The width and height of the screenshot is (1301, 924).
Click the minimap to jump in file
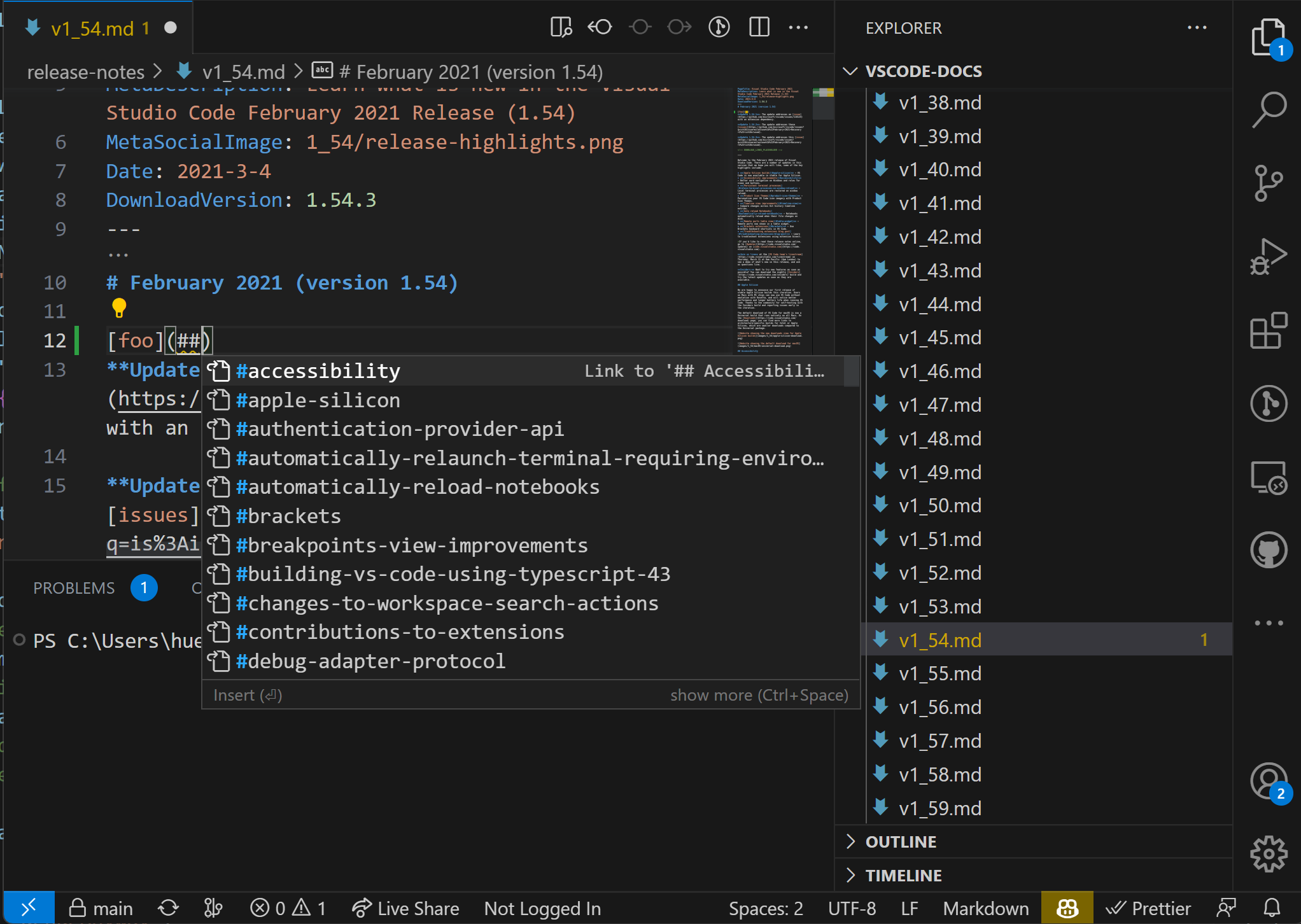pos(770,223)
